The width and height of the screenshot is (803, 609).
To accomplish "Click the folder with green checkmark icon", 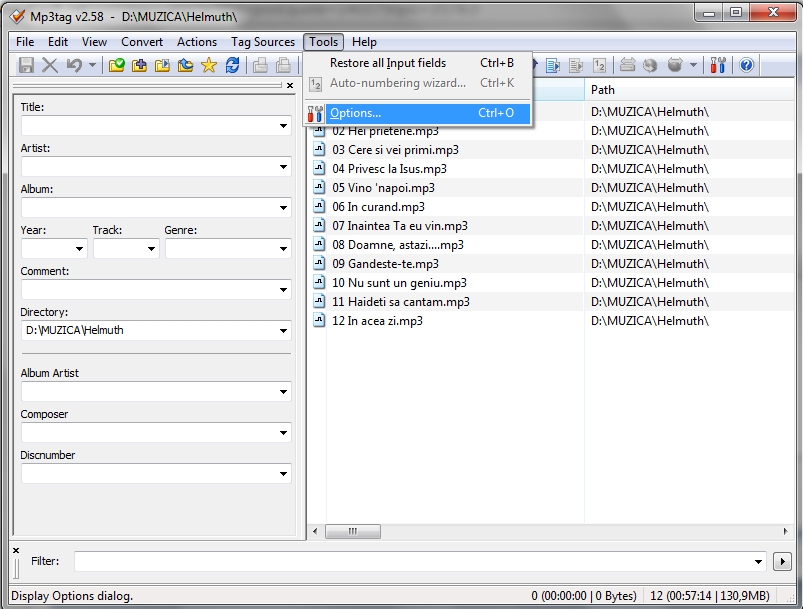I will pyautogui.click(x=117, y=65).
